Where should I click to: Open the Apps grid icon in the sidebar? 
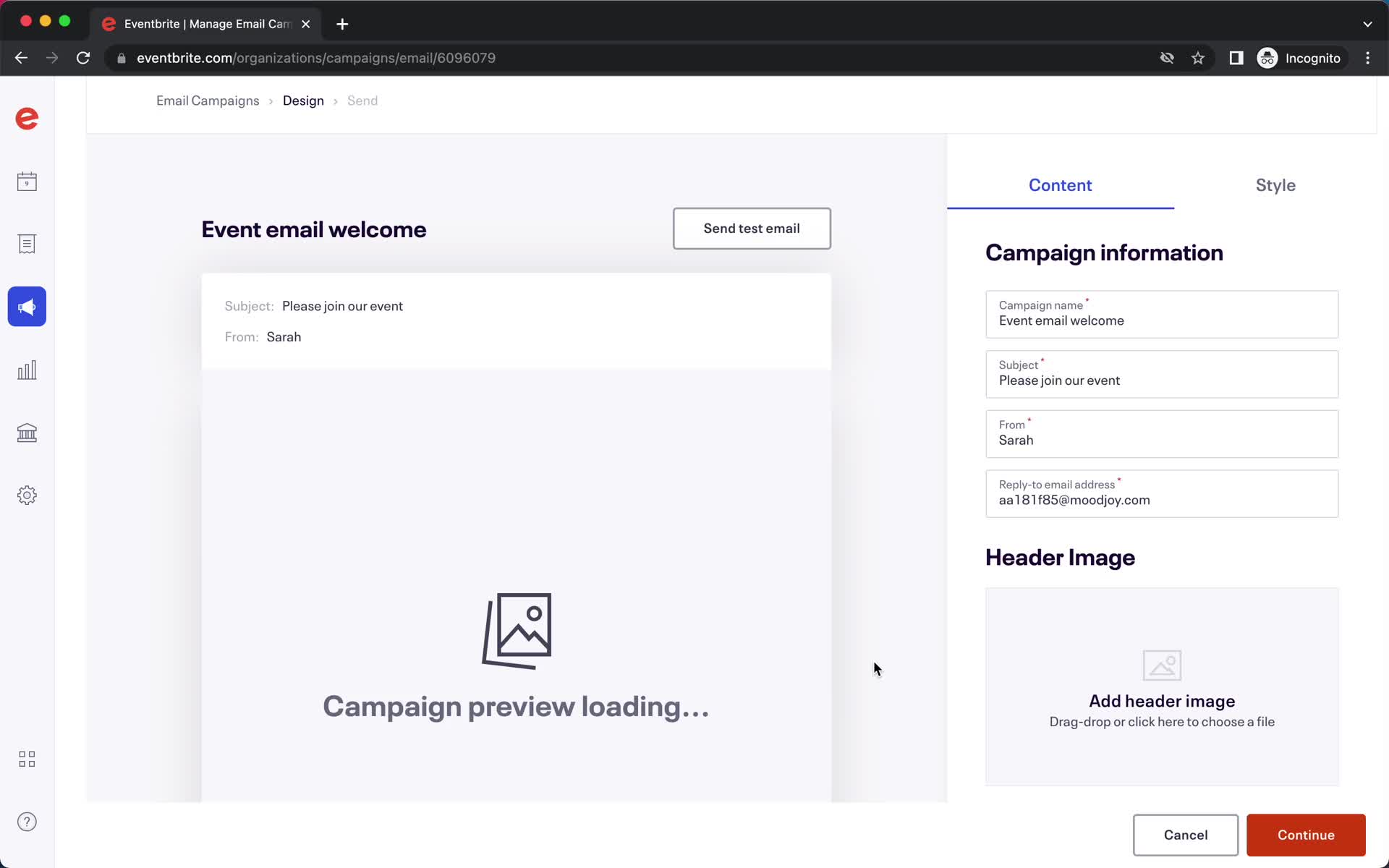coord(27,759)
